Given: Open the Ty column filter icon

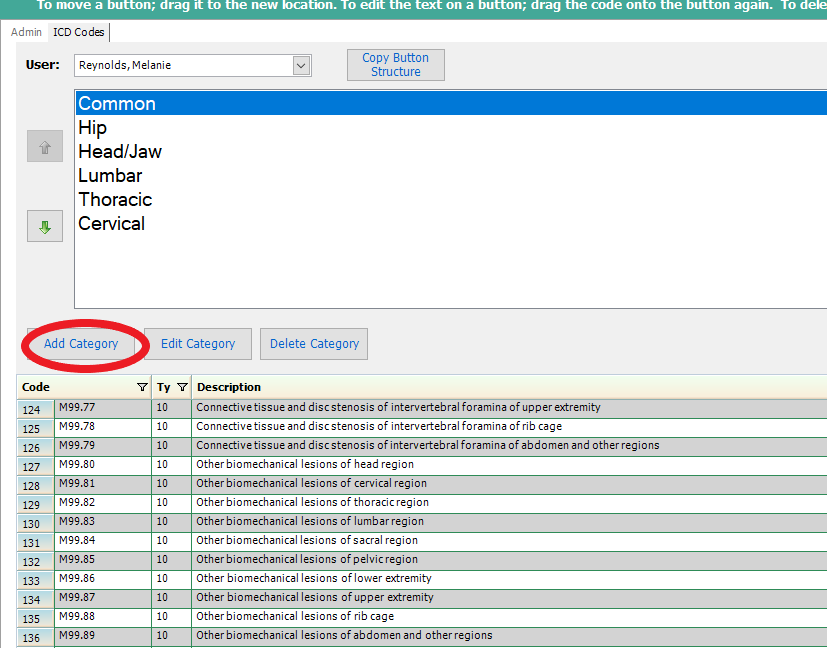Looking at the screenshot, I should pos(181,387).
